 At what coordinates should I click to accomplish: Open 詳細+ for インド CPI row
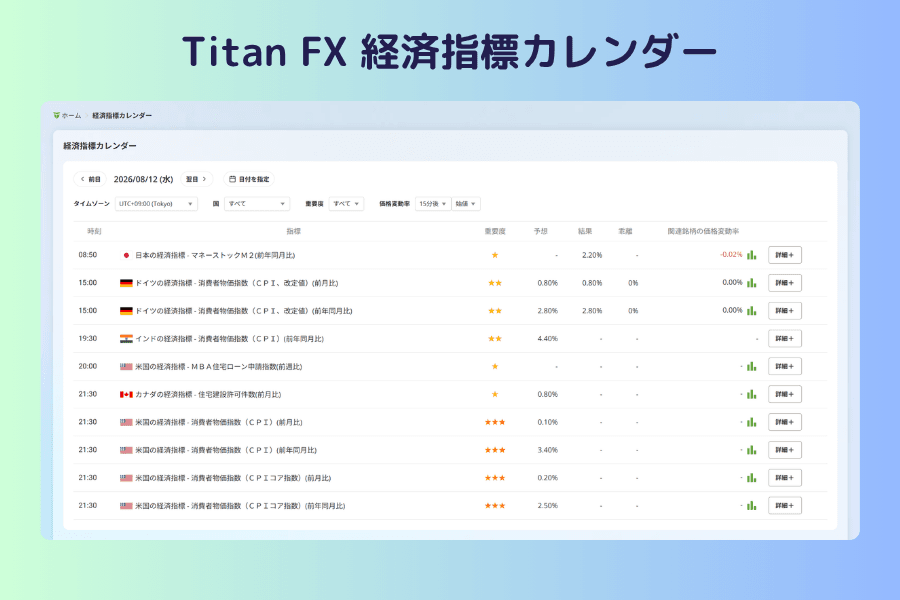(785, 338)
